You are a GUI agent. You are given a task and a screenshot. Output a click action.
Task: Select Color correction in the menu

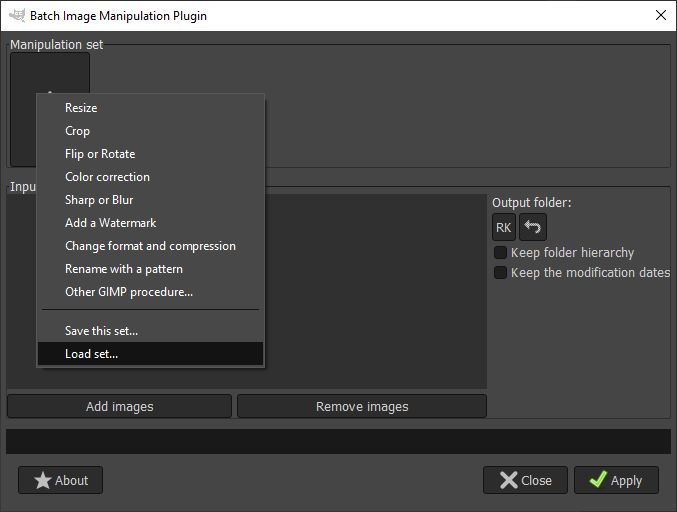[x=107, y=177]
